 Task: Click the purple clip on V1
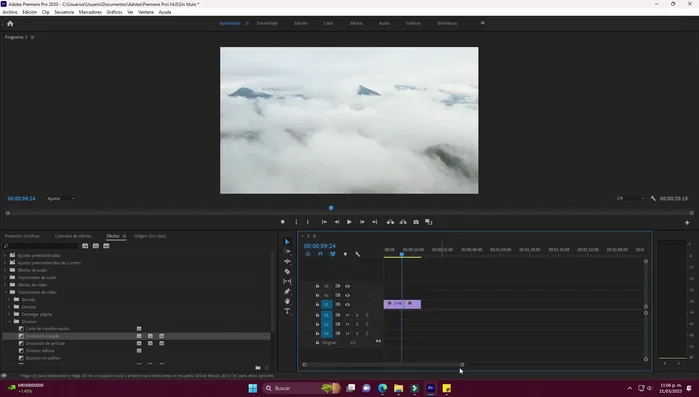click(402, 304)
